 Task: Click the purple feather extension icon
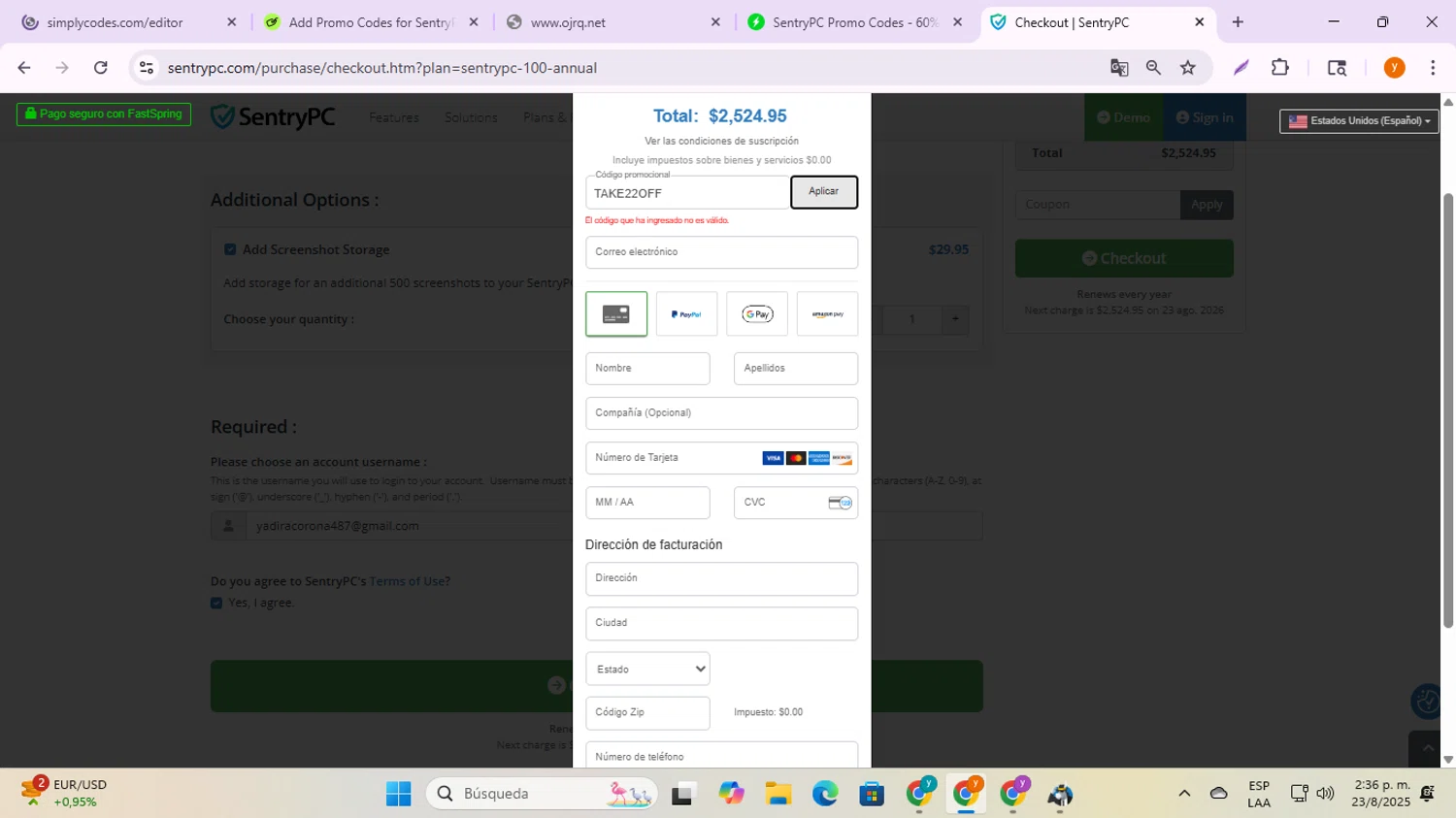pos(1241,68)
